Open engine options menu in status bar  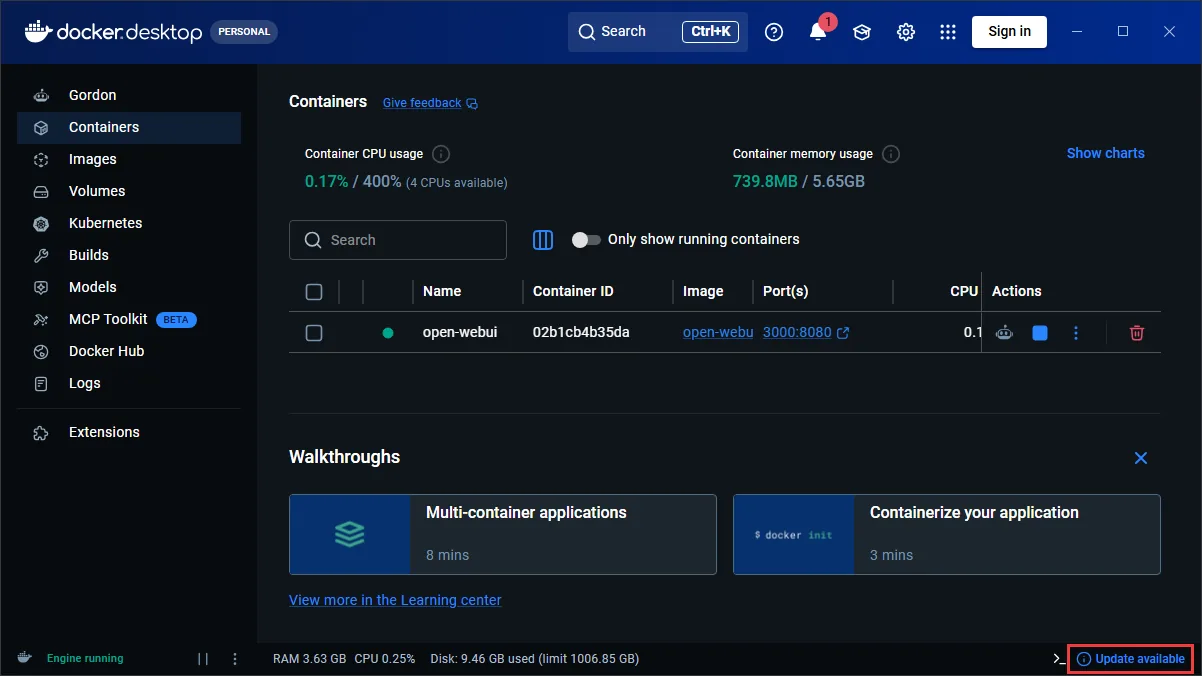pyautogui.click(x=235, y=659)
